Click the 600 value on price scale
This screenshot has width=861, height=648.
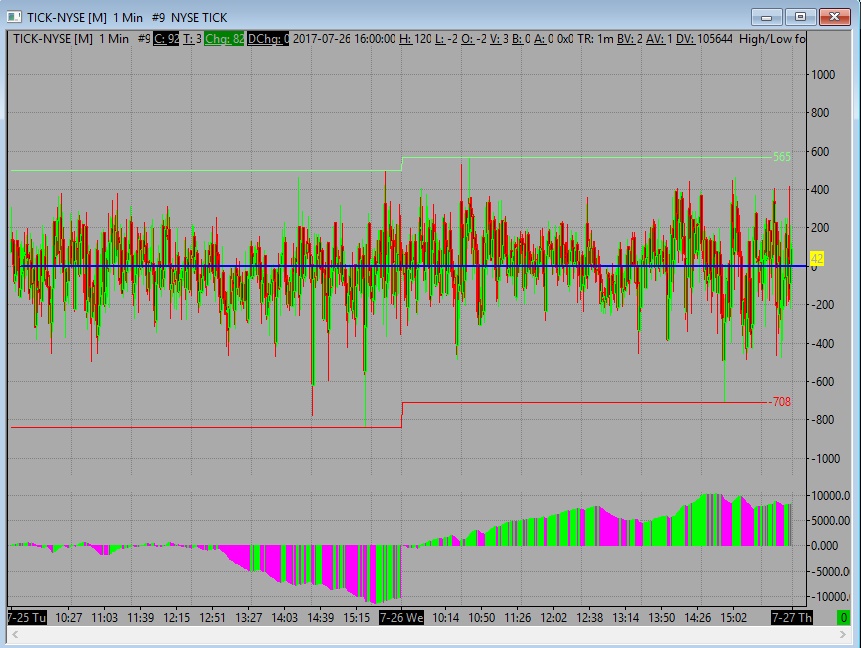tap(820, 152)
